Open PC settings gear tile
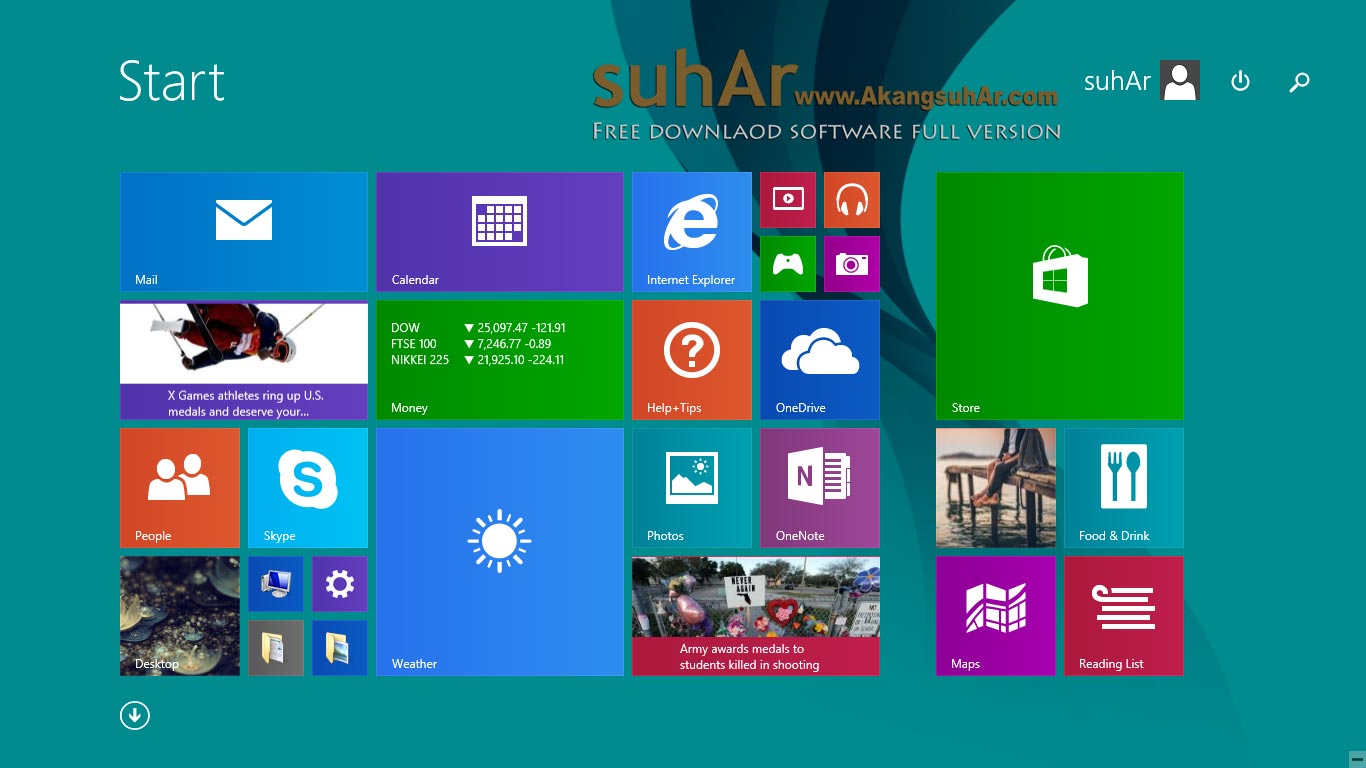Viewport: 1366px width, 768px height. coord(340,584)
